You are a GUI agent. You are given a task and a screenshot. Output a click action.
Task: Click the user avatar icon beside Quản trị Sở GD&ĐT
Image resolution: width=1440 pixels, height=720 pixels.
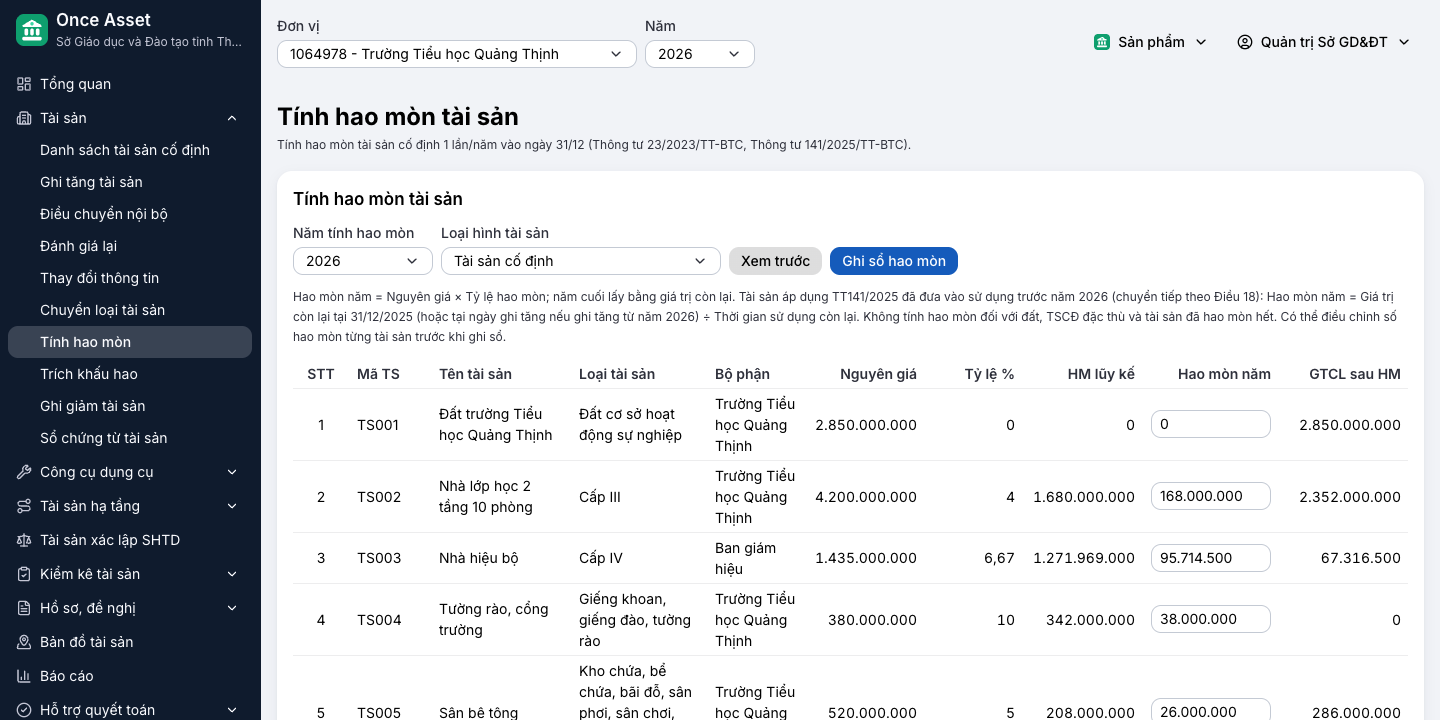click(1245, 42)
